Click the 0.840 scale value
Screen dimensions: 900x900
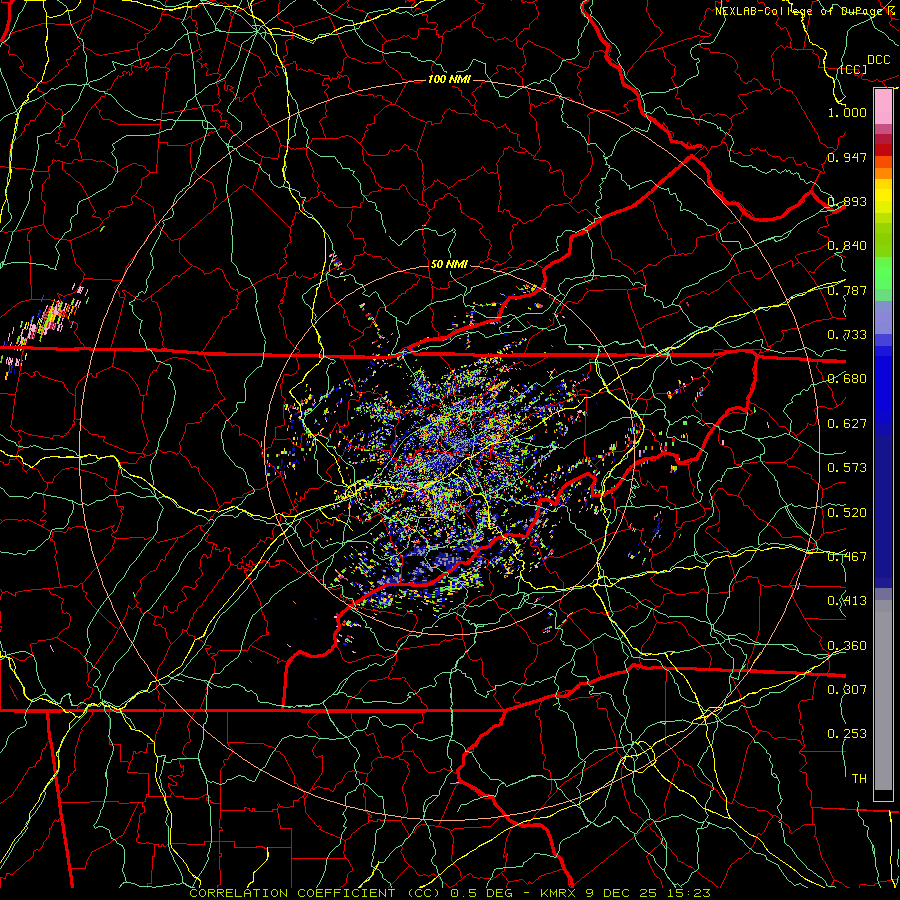tap(847, 246)
